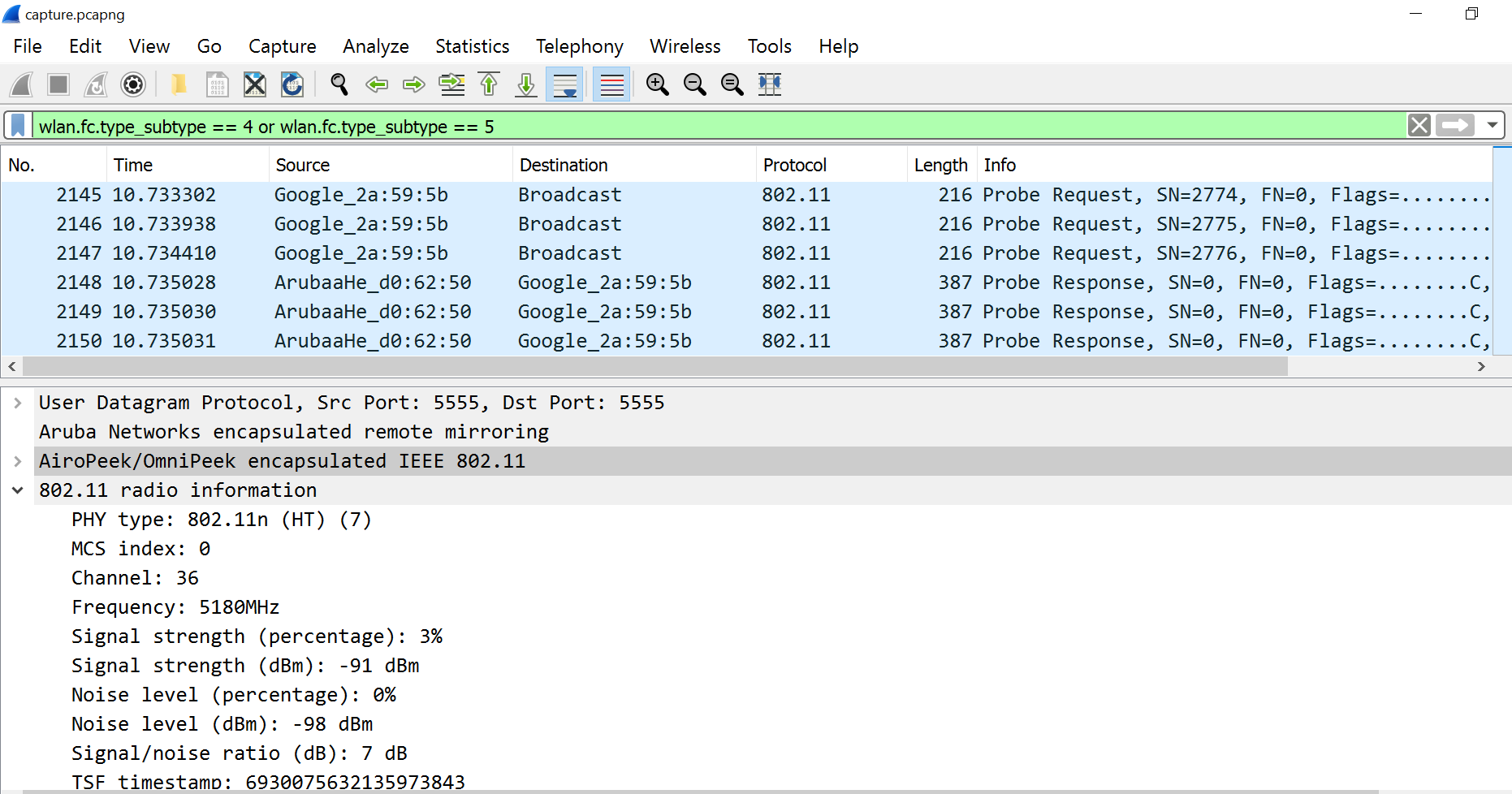Collapse the 802.11 radio information section

(x=18, y=490)
